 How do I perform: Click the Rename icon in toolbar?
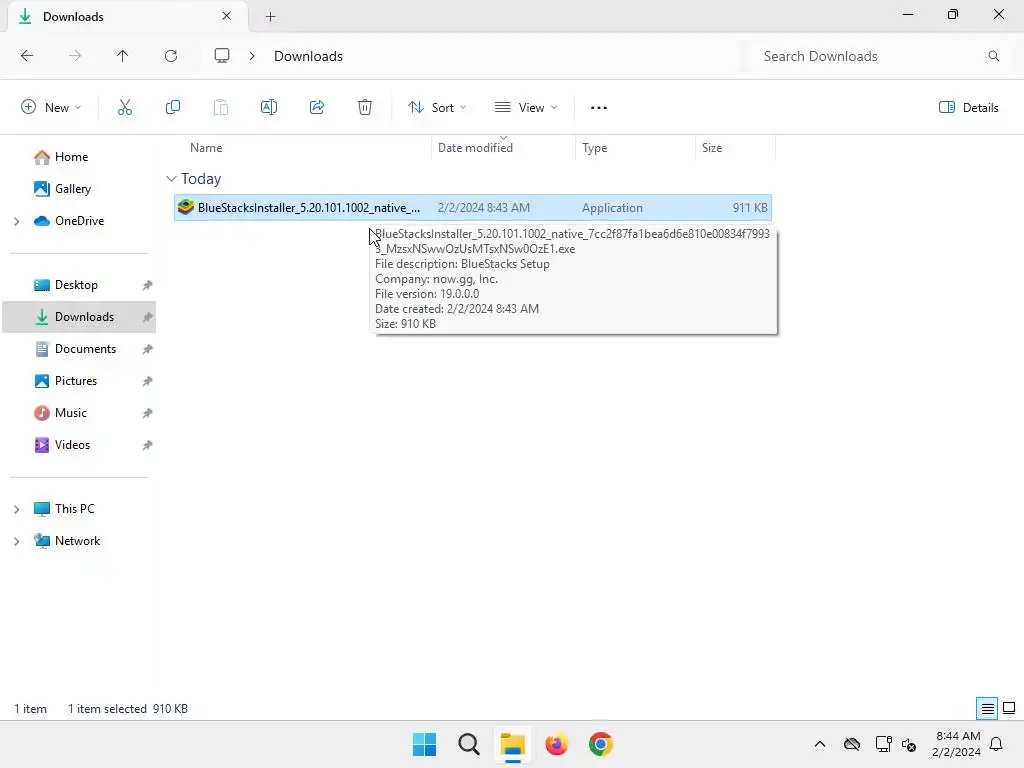coord(269,108)
